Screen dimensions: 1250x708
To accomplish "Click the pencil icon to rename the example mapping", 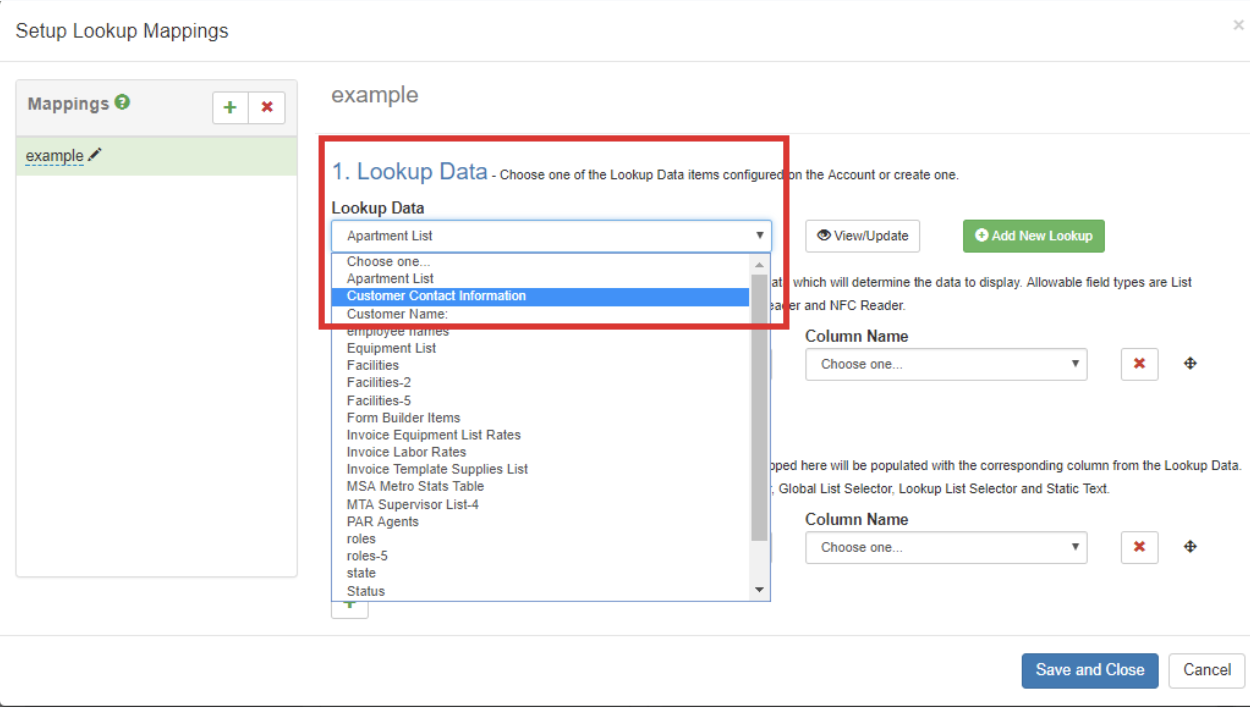I will click(x=95, y=153).
